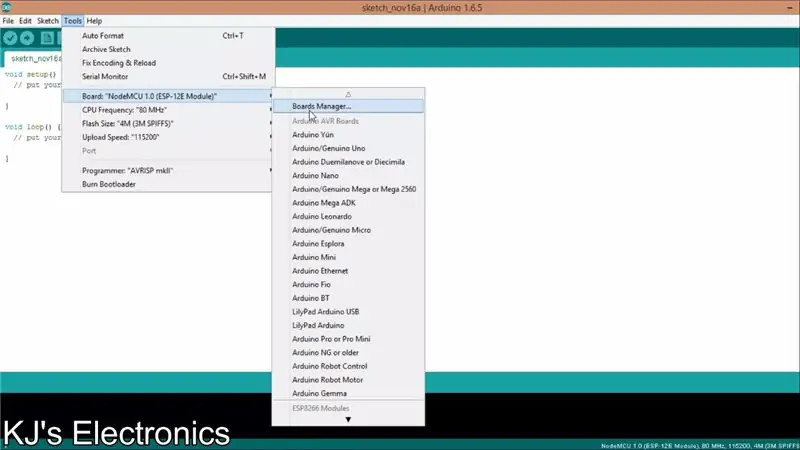This screenshot has width=800, height=450.
Task: Select Arduino Leonardo board
Action: pyautogui.click(x=348, y=216)
